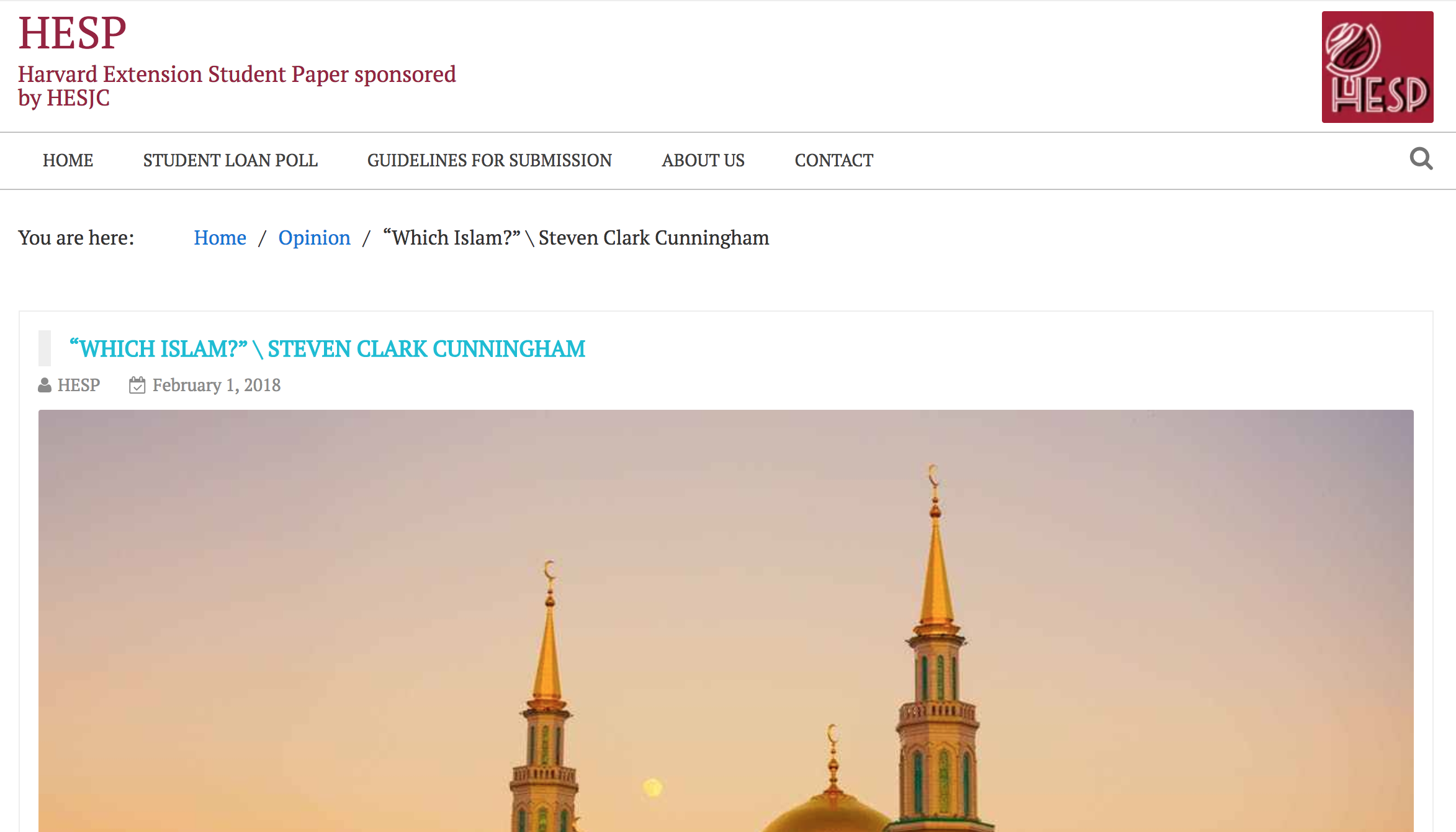Navigate to ABOUT US
The image size is (1456, 832).
point(703,160)
